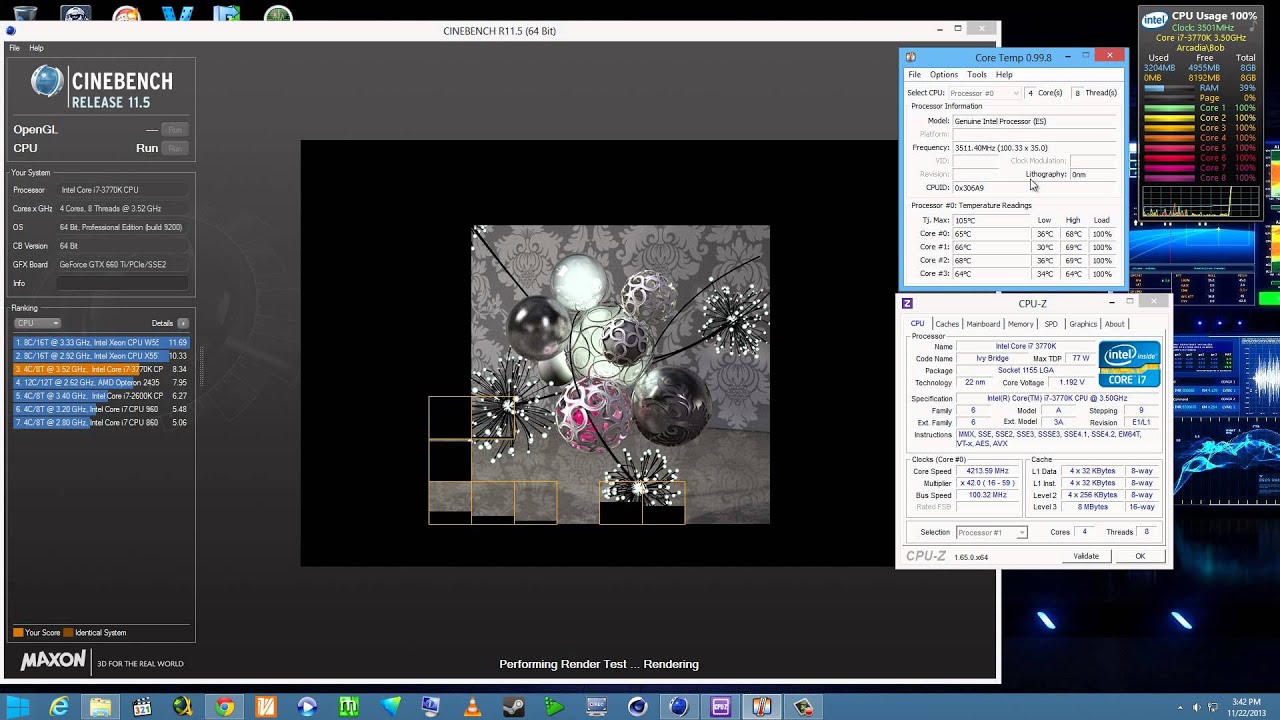The image size is (1280, 720).
Task: Switch to CPU tab in CPU-Z
Action: 917,324
